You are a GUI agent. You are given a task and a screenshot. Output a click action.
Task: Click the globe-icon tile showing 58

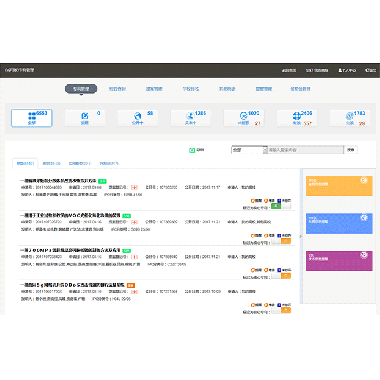pos(138,118)
